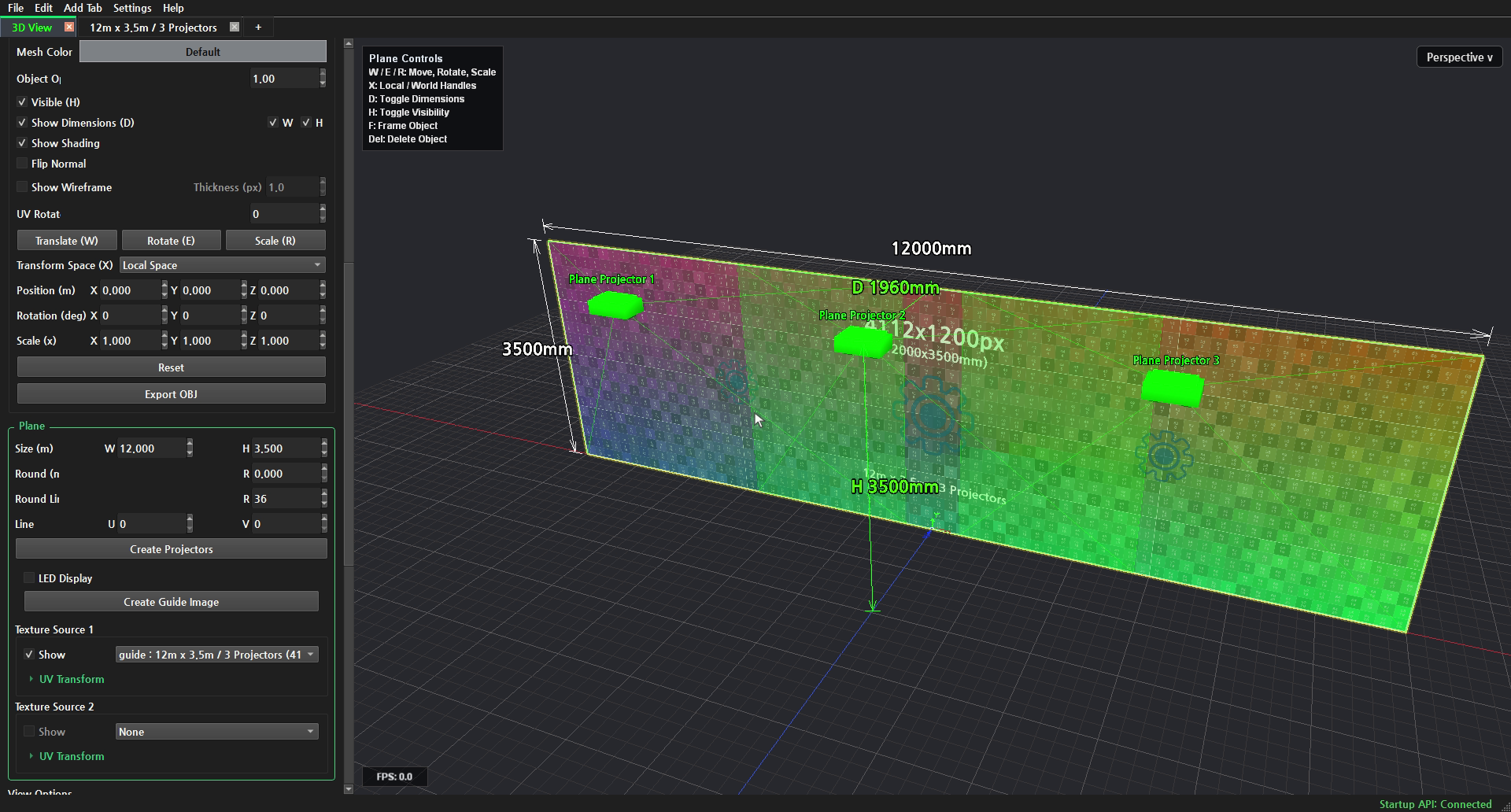Toggle Show for Texture Source 1
The width and height of the screenshot is (1511, 812).
click(x=29, y=655)
